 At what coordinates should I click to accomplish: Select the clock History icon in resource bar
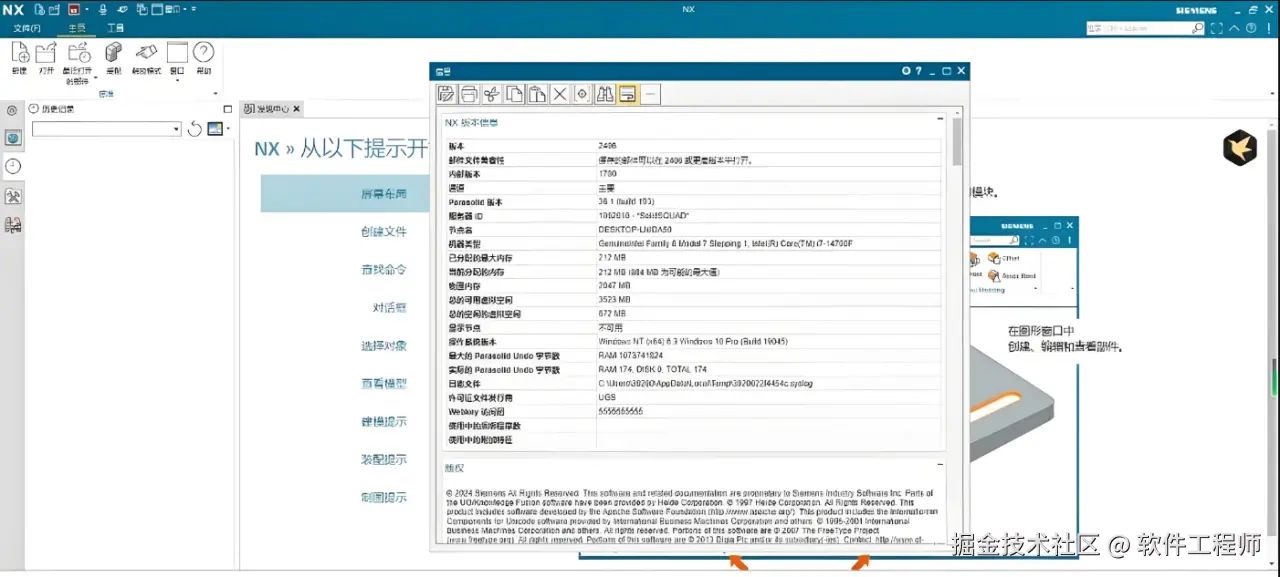click(13, 167)
